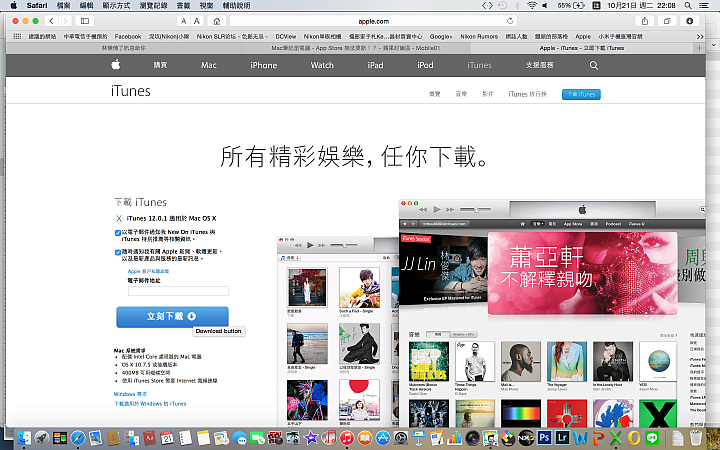Open Spotlight search in the menu bar

[x=688, y=6]
